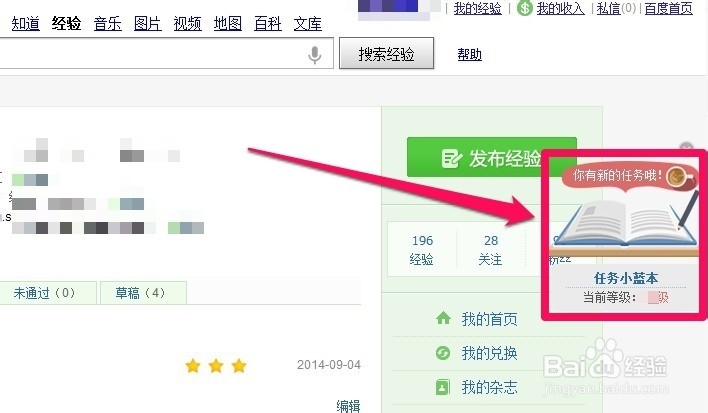Close the task notebook popup
Viewport: 708px width, 413px height.
tap(686, 147)
